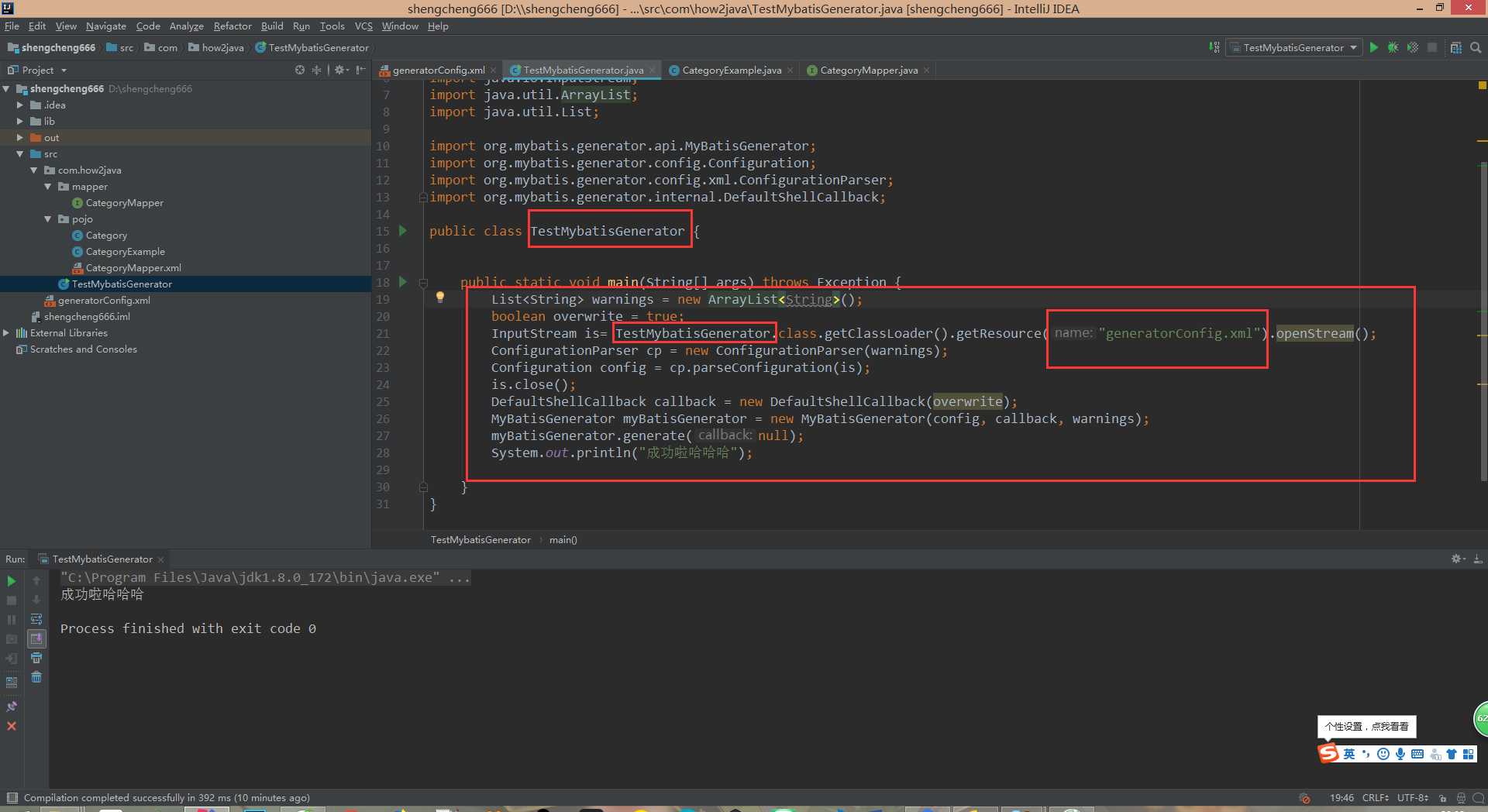
Task: Open Run panel settings gear
Action: pyautogui.click(x=1458, y=559)
